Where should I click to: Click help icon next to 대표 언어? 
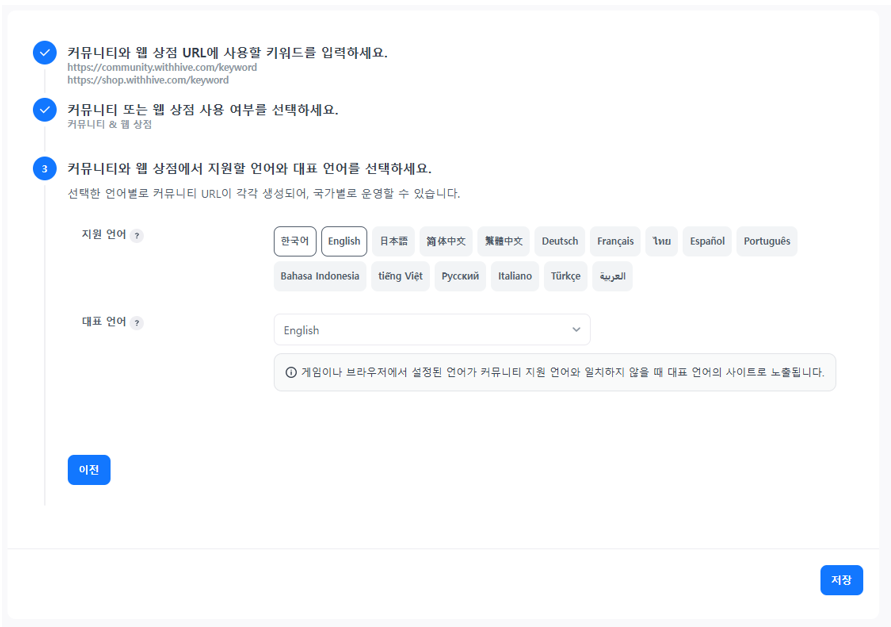pos(137,323)
